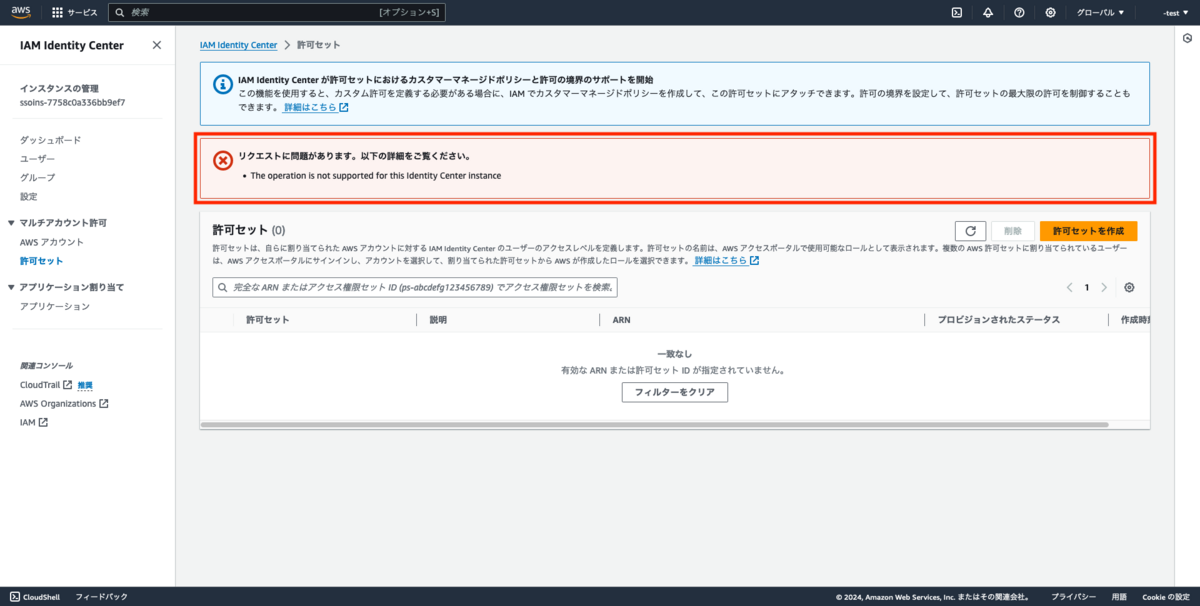Click the red error icon in alert
Image resolution: width=1200 pixels, height=606 pixels.
tap(223, 160)
